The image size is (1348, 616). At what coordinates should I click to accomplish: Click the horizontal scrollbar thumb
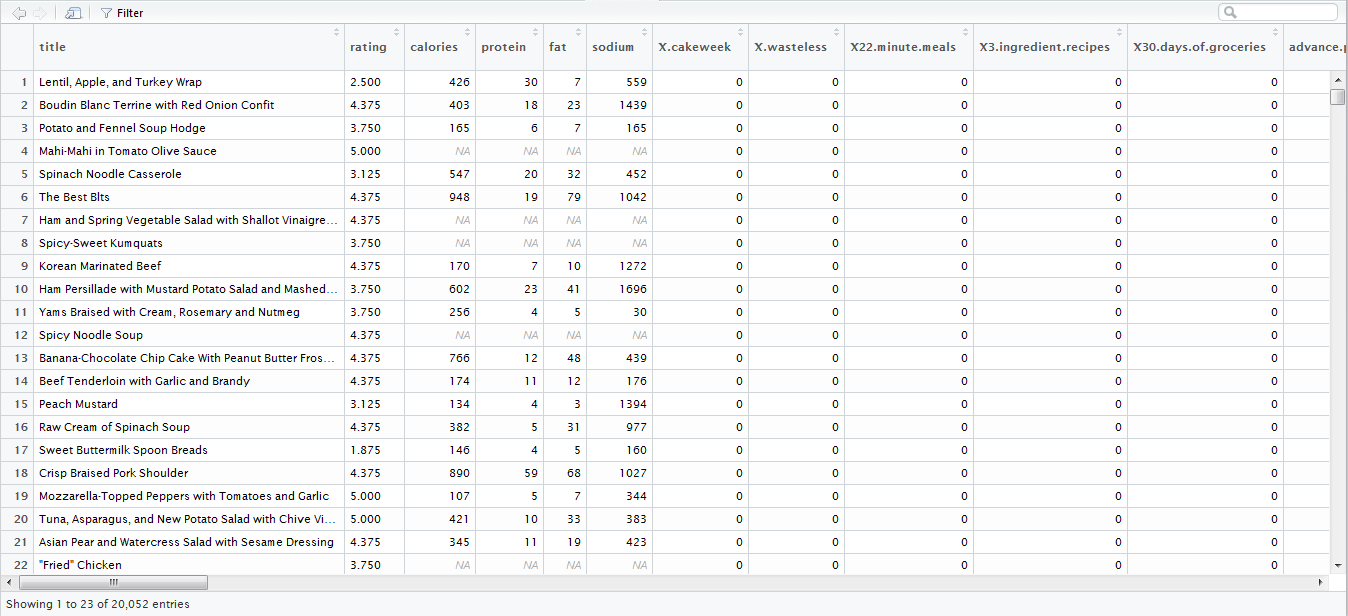click(x=112, y=582)
